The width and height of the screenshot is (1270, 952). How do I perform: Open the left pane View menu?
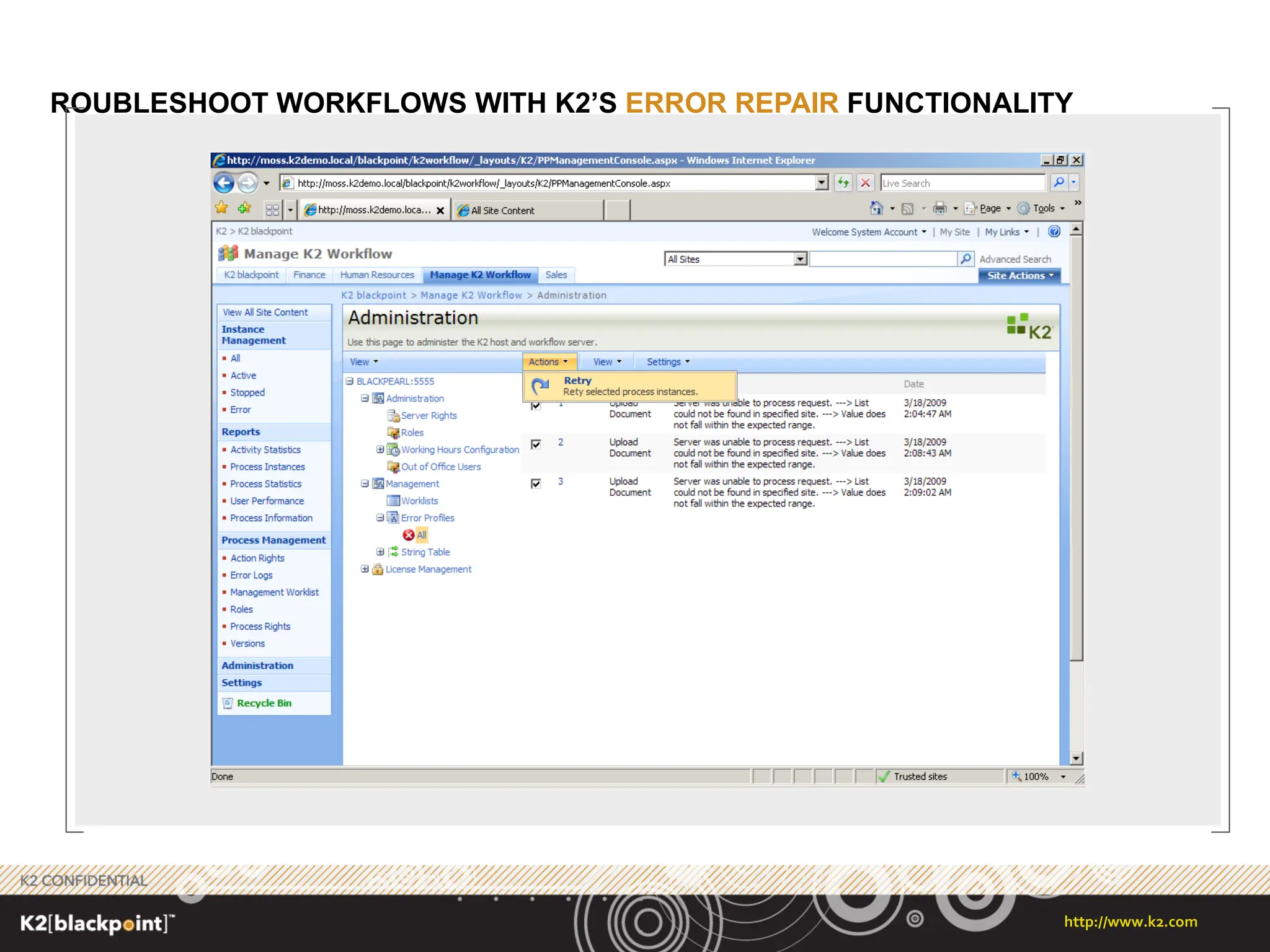[364, 361]
